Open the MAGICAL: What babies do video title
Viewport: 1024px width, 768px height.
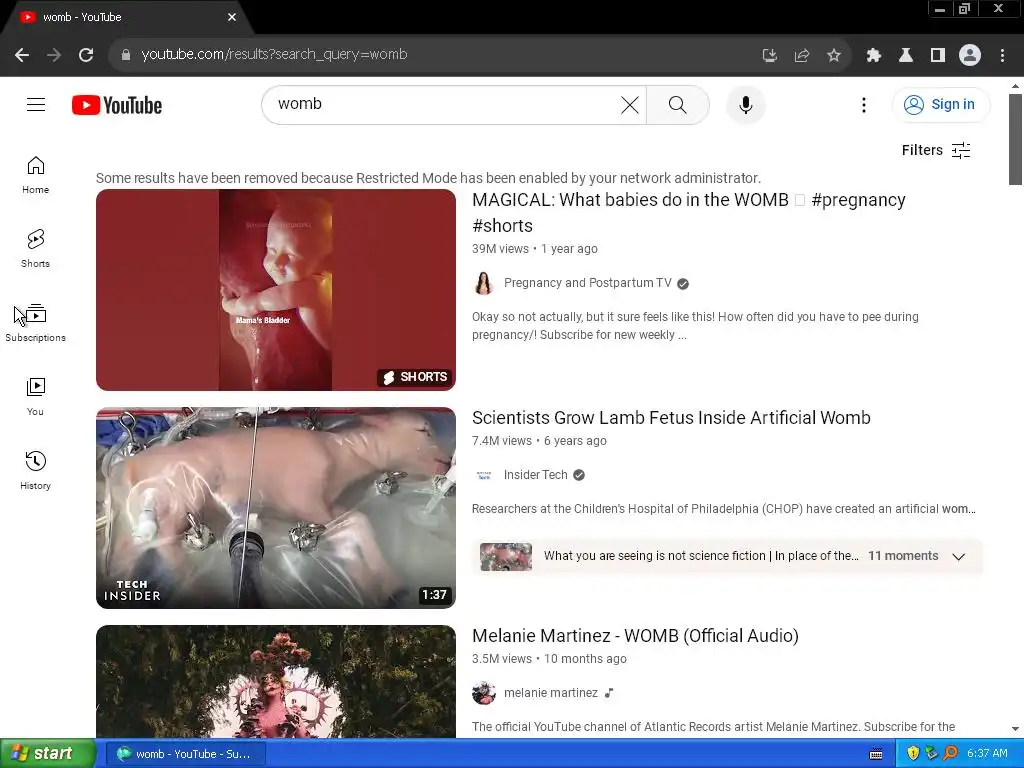click(688, 212)
